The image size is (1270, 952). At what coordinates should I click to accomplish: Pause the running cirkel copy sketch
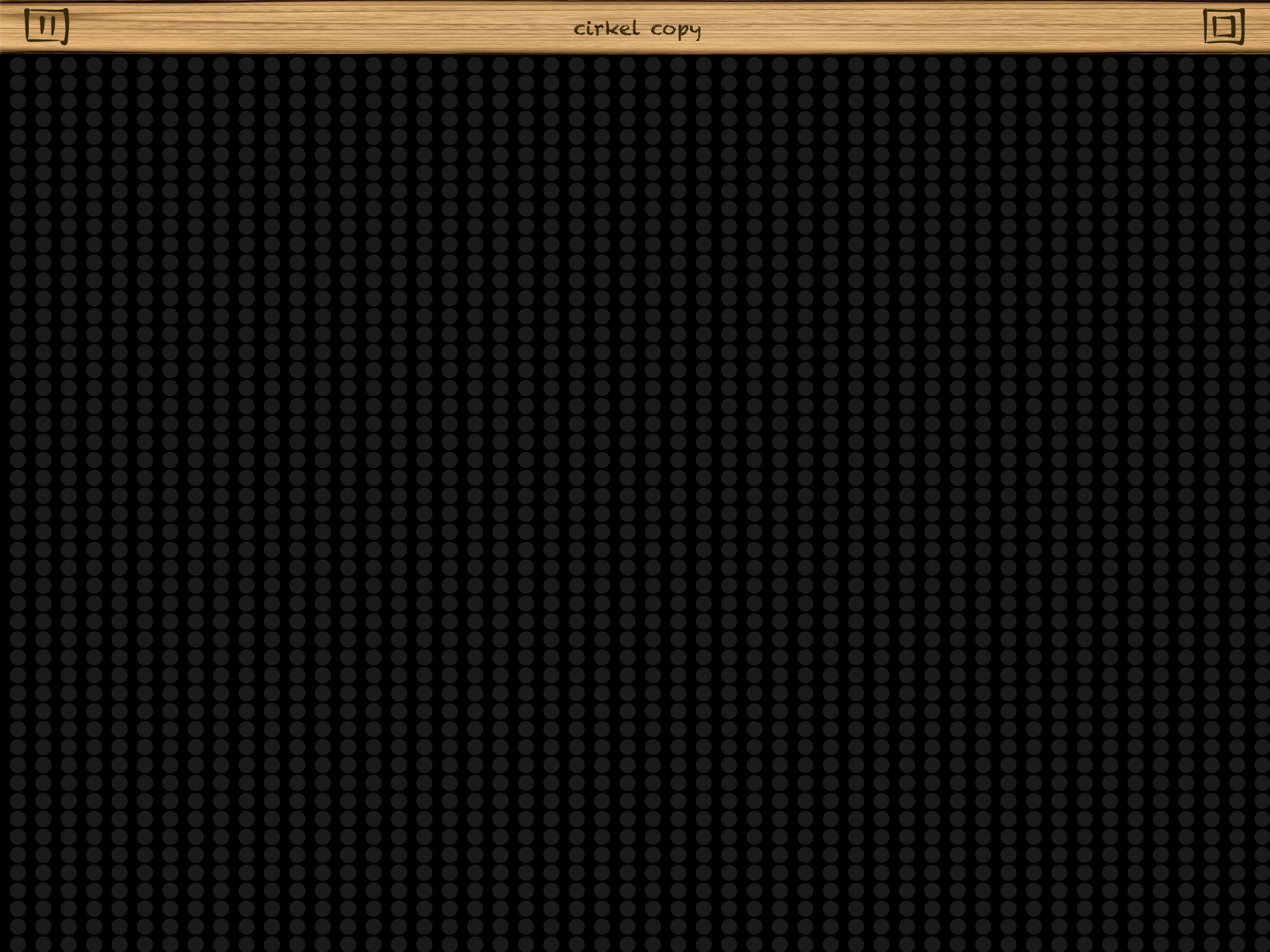[x=47, y=27]
